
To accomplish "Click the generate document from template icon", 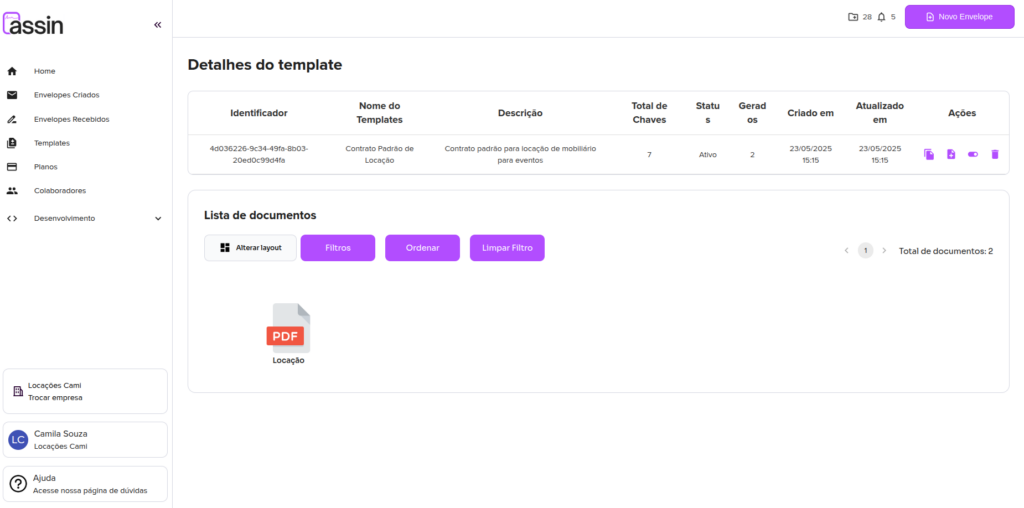I will [x=951, y=154].
